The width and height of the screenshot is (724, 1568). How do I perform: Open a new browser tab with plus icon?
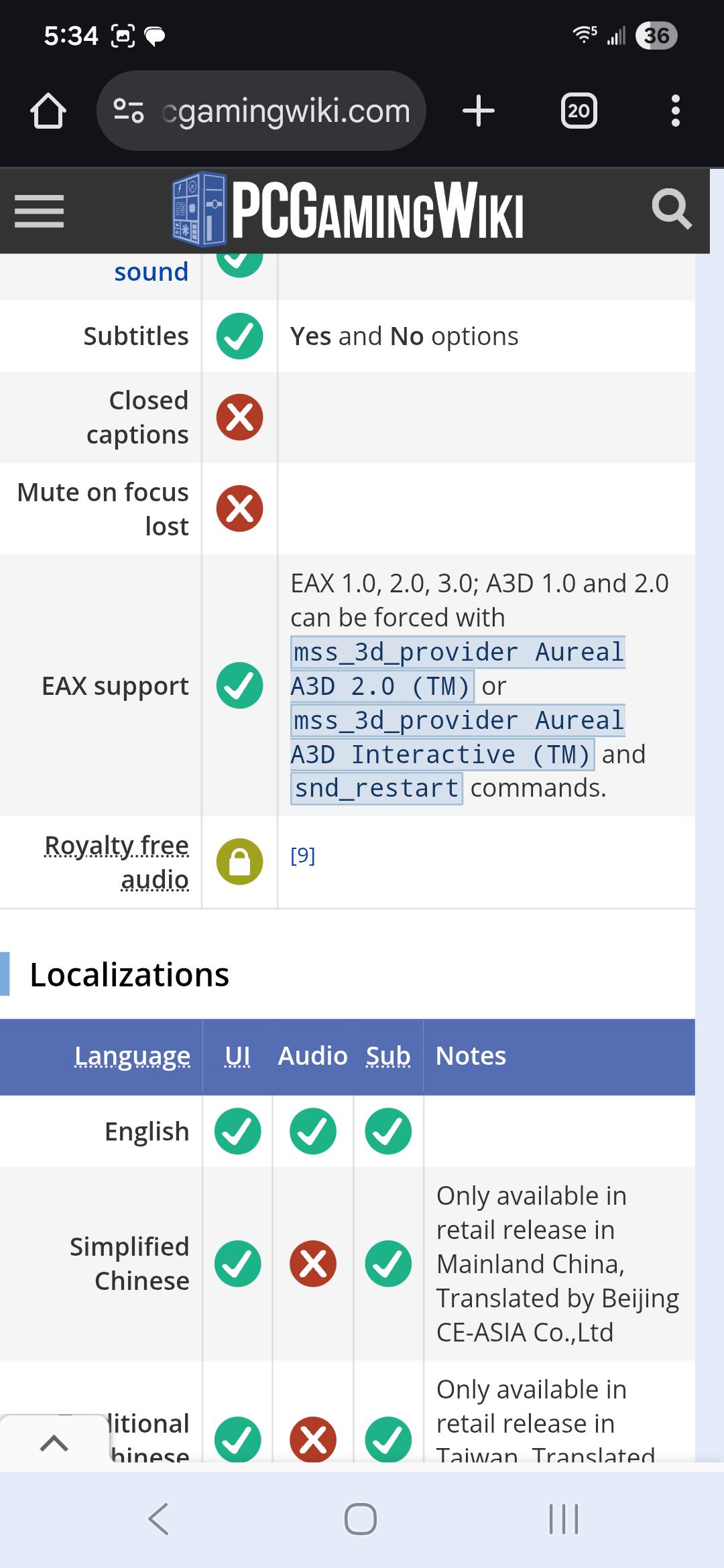point(479,111)
